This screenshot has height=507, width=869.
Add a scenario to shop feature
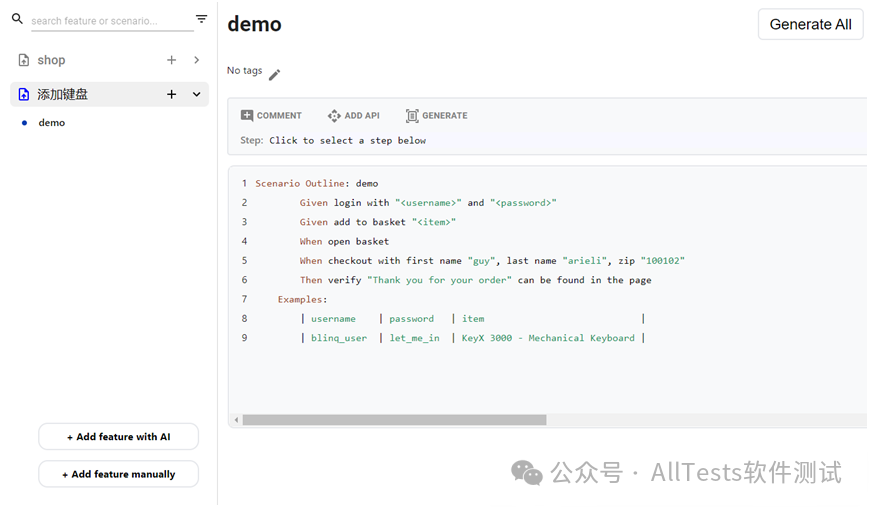pyautogui.click(x=171, y=60)
